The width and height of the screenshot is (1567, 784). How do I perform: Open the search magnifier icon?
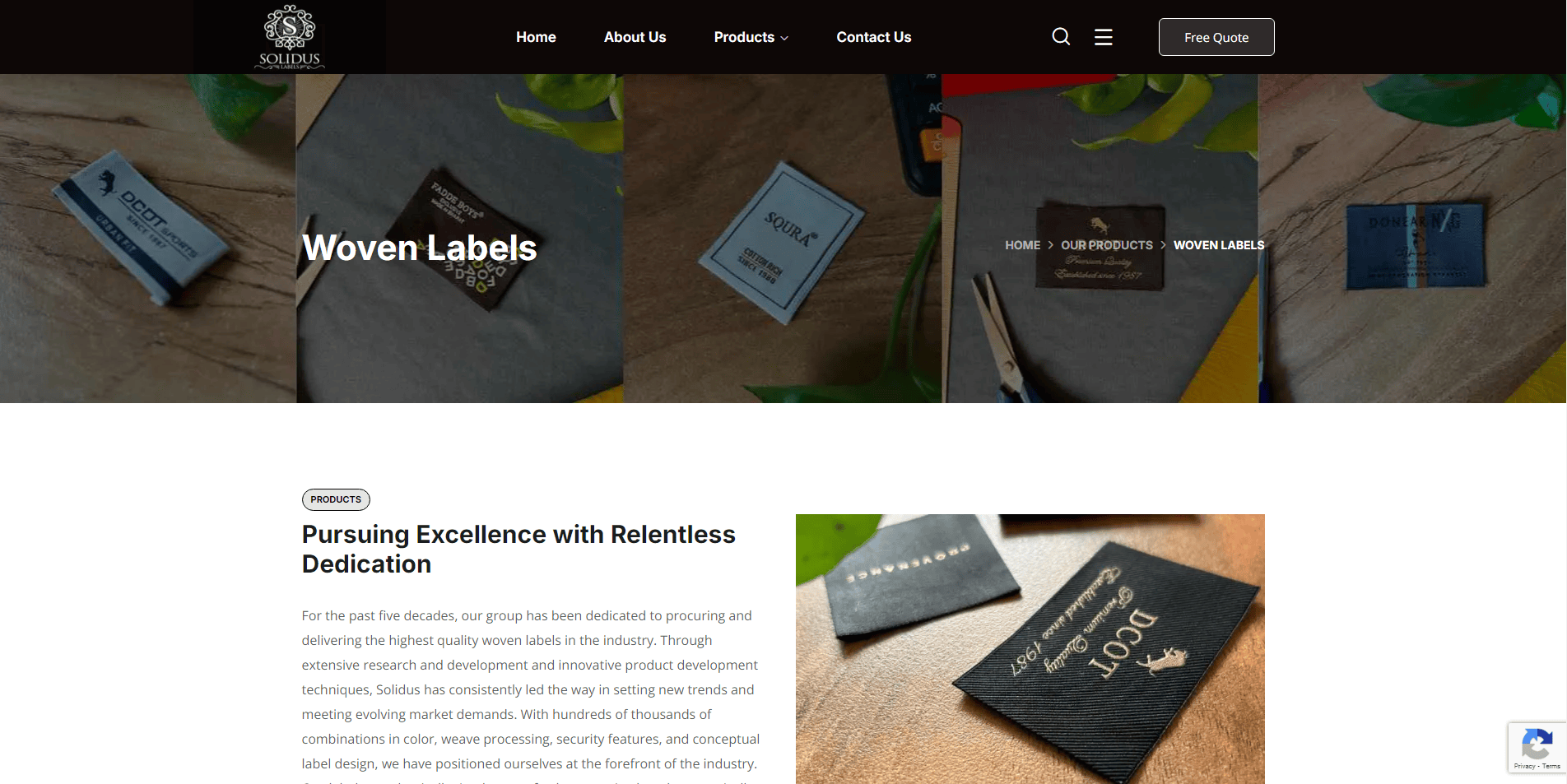coord(1061,37)
